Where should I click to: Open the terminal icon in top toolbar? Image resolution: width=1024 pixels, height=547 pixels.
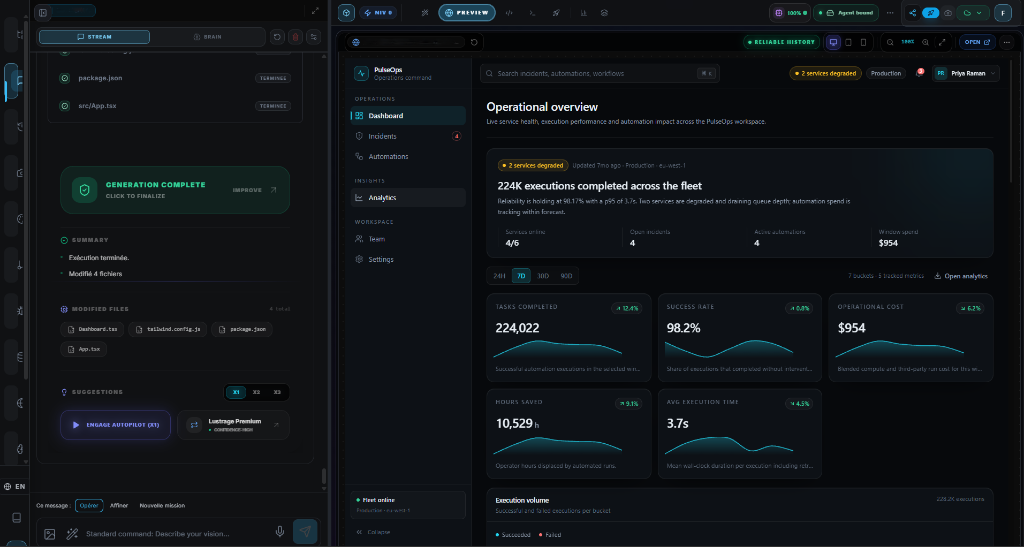tap(533, 12)
